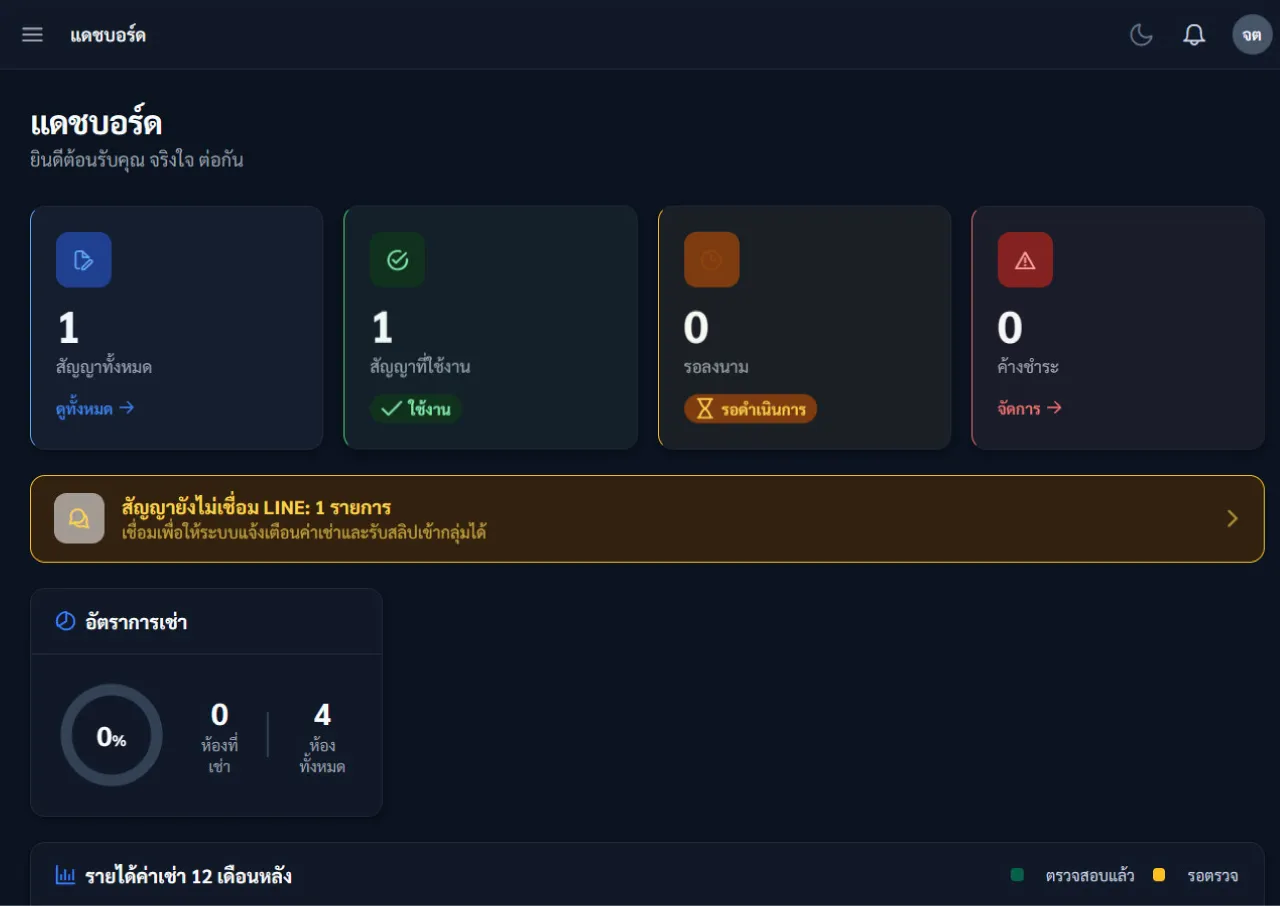Open the hamburger navigation menu
The image size is (1280, 906).
point(32,35)
